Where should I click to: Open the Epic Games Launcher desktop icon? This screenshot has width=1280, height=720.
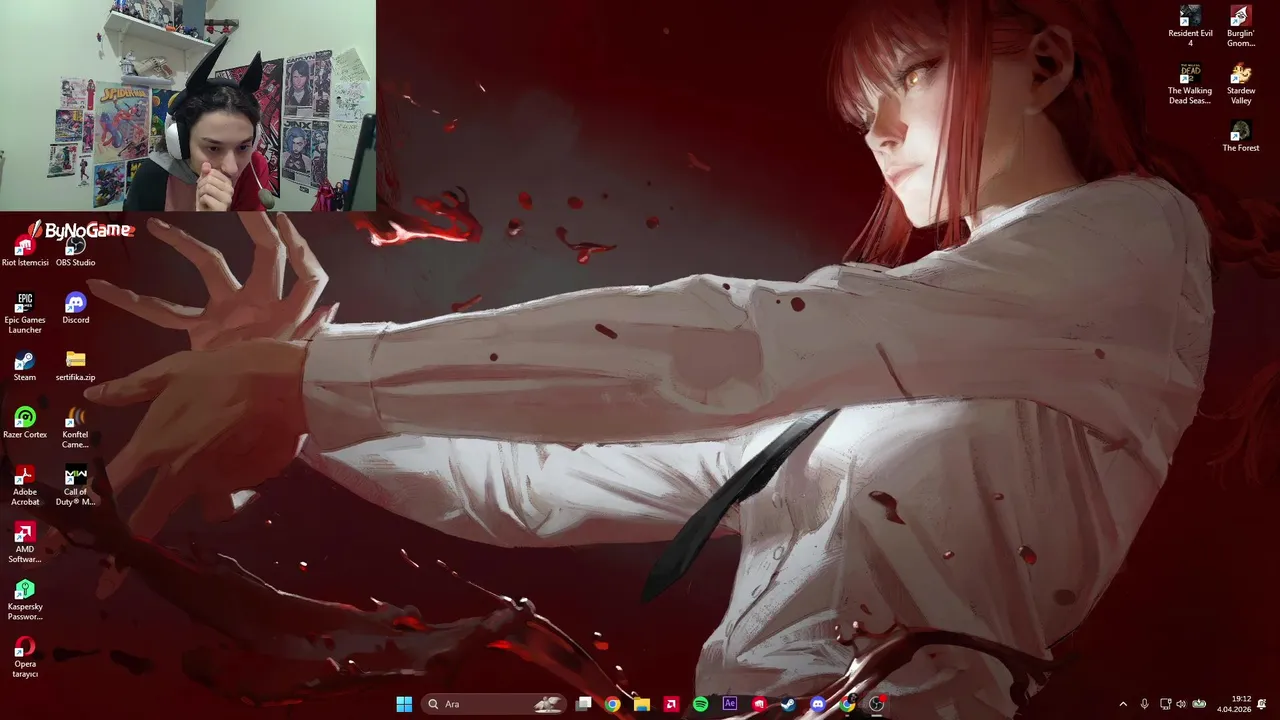point(25,313)
